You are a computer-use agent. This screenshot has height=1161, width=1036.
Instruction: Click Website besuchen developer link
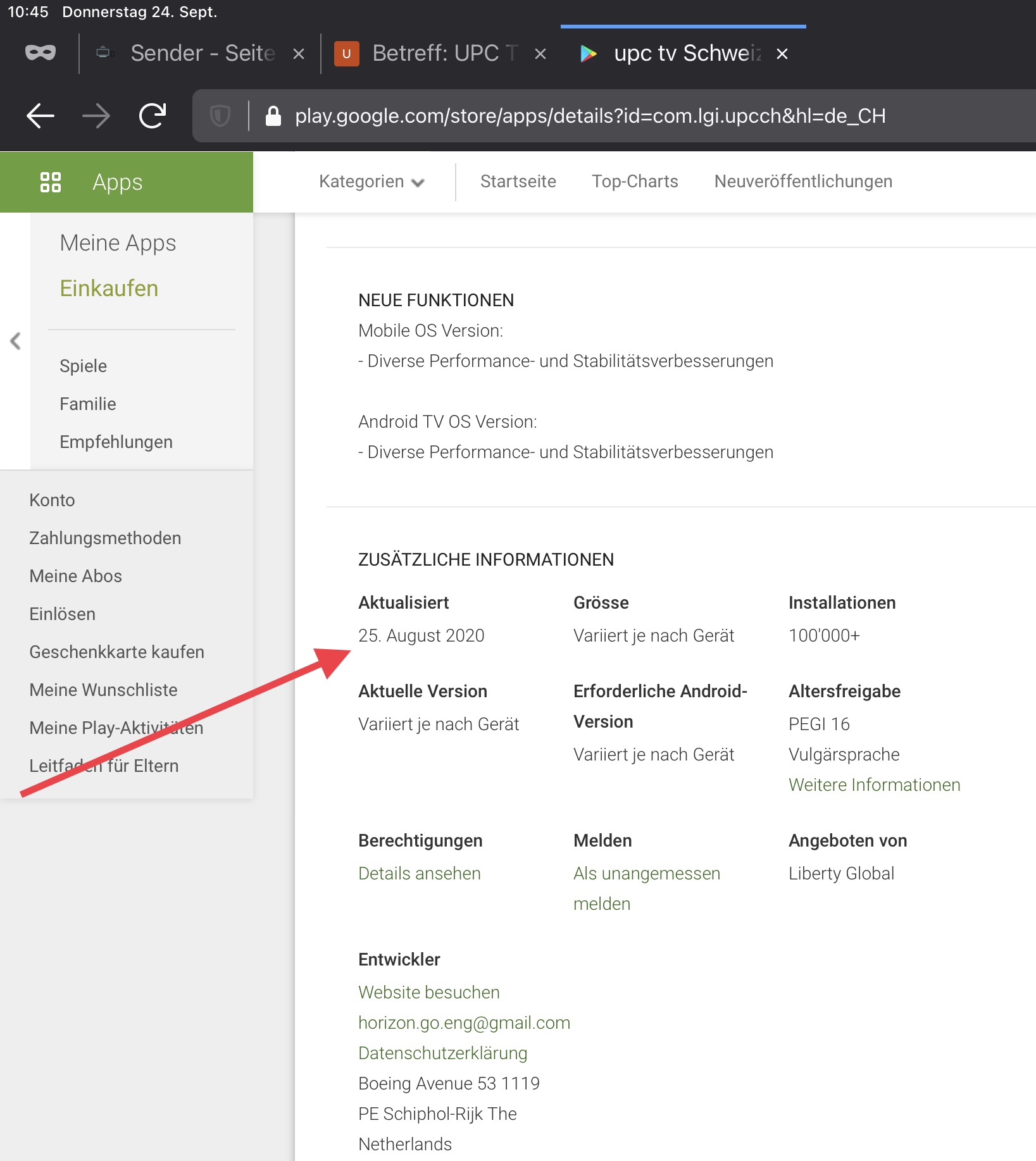tap(428, 993)
